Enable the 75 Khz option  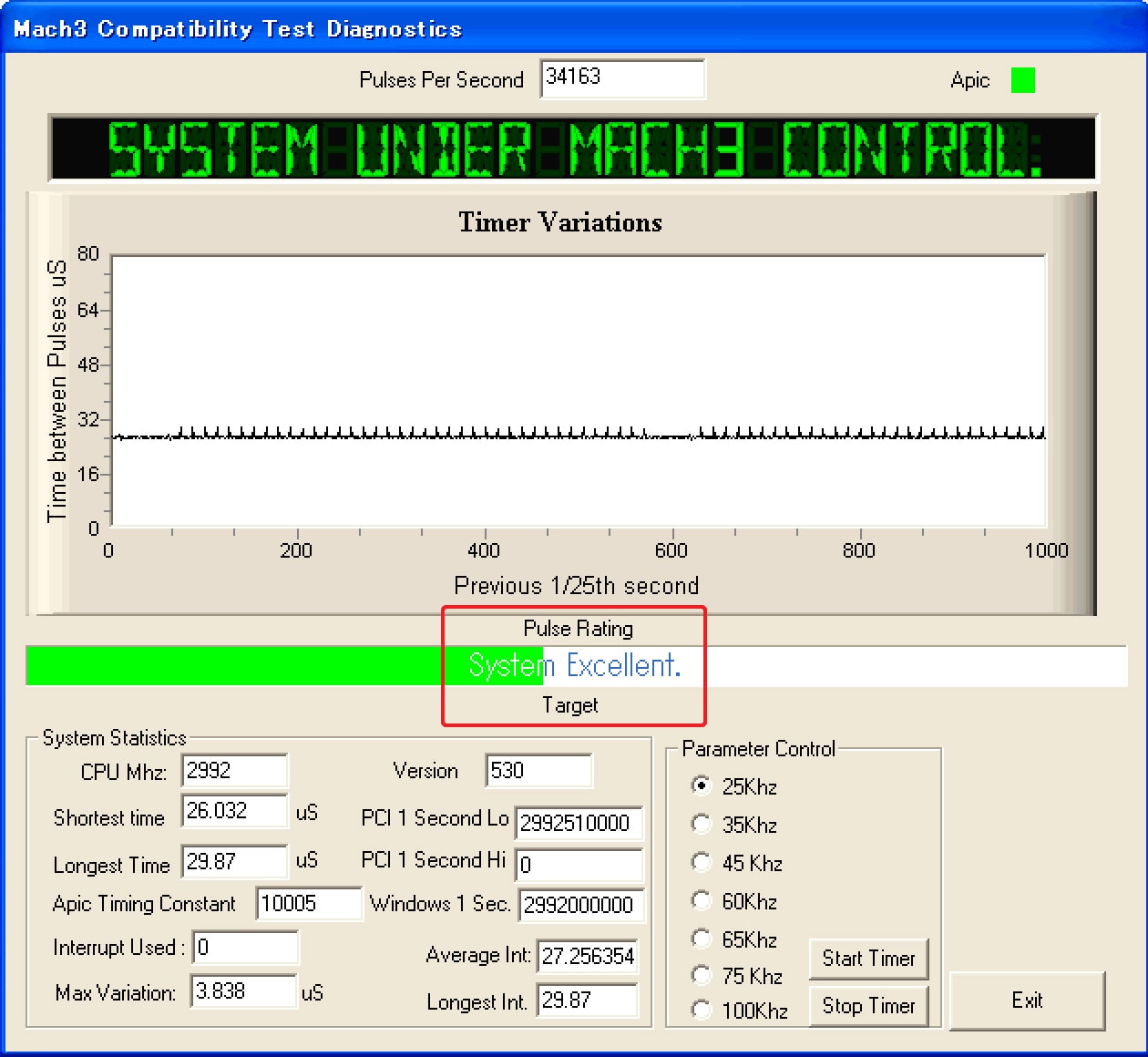[x=701, y=975]
